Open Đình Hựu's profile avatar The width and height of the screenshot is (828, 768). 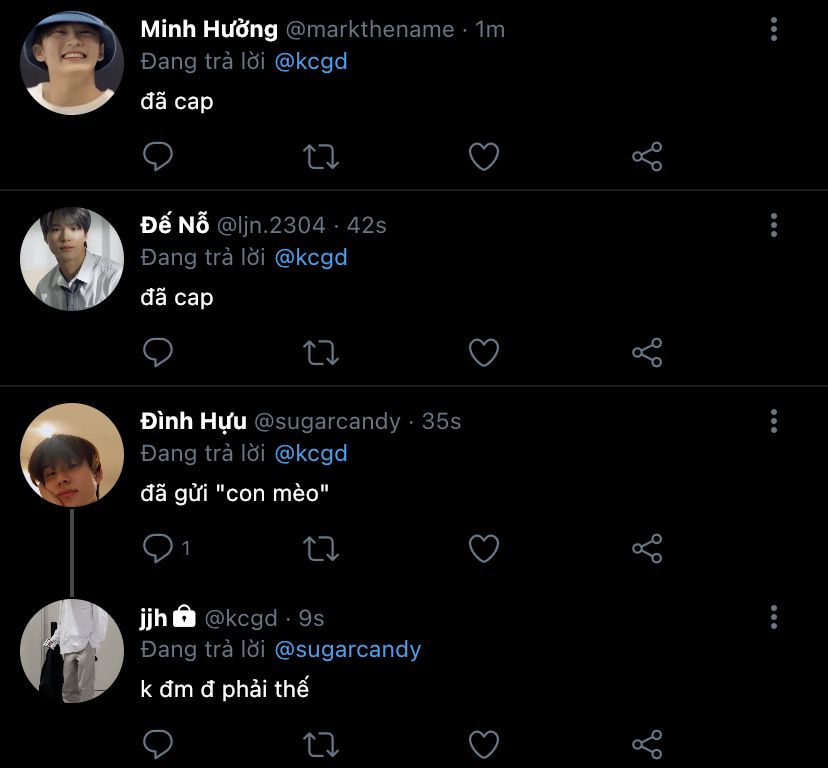[x=72, y=455]
